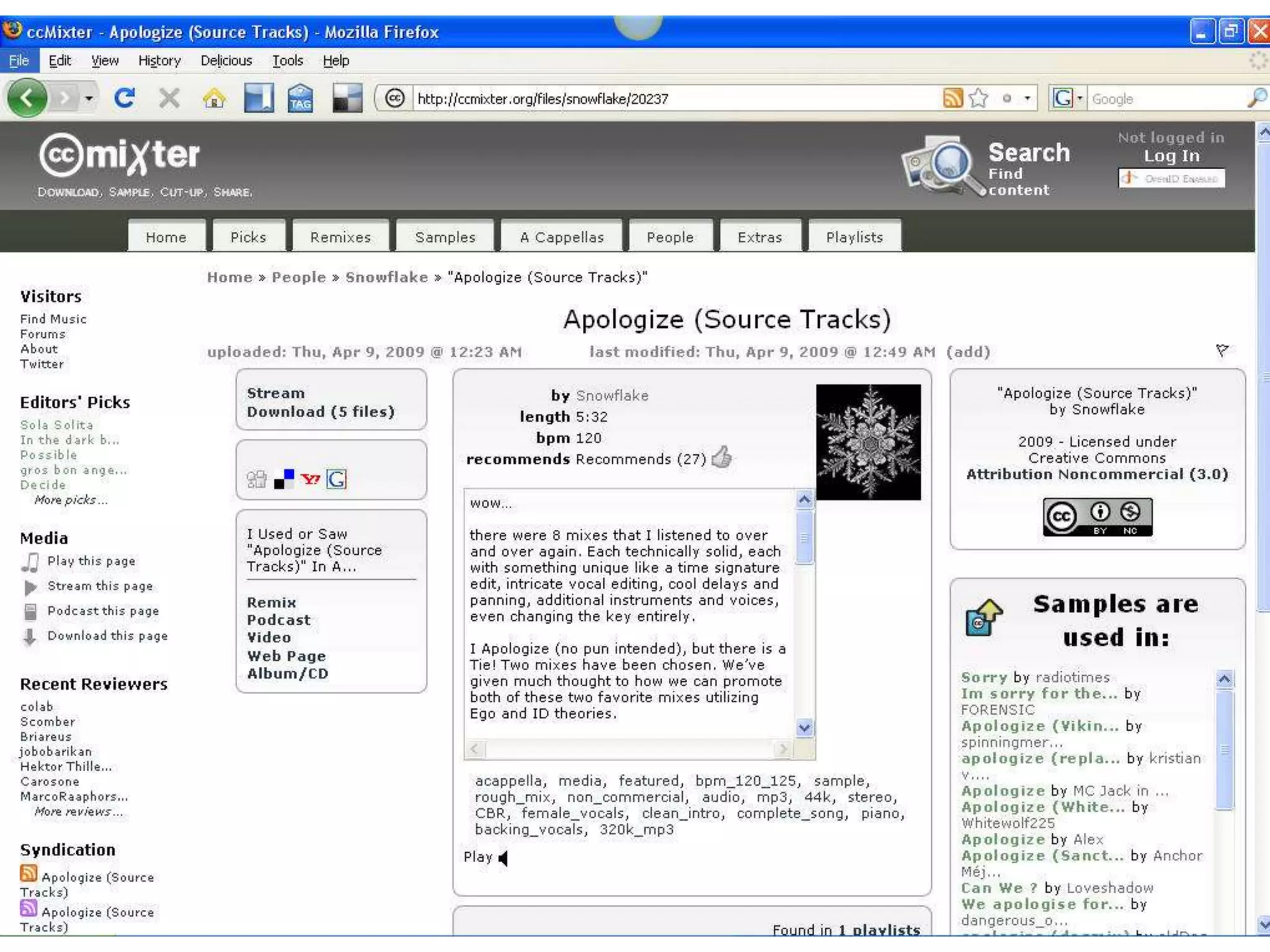Expand the search engine selector dropdown
Image resolution: width=1270 pixels, height=952 pixels.
(1080, 98)
